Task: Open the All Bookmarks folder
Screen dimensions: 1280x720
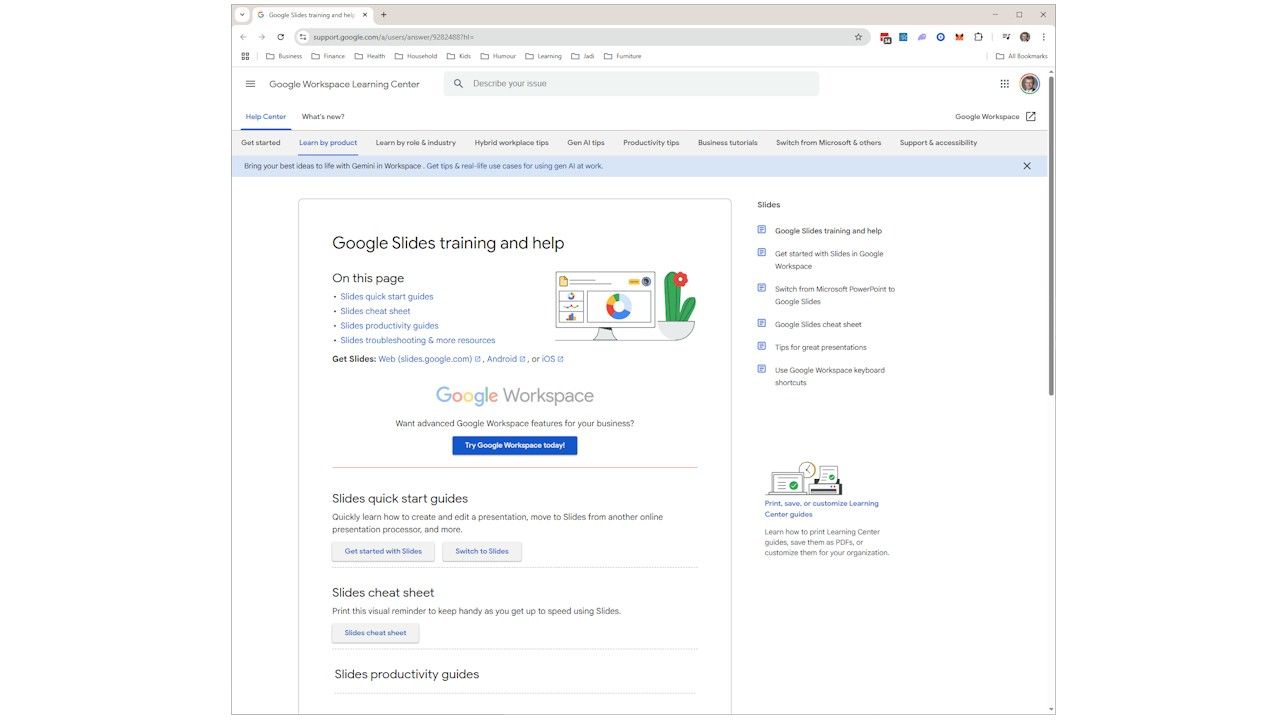Action: tap(1021, 56)
